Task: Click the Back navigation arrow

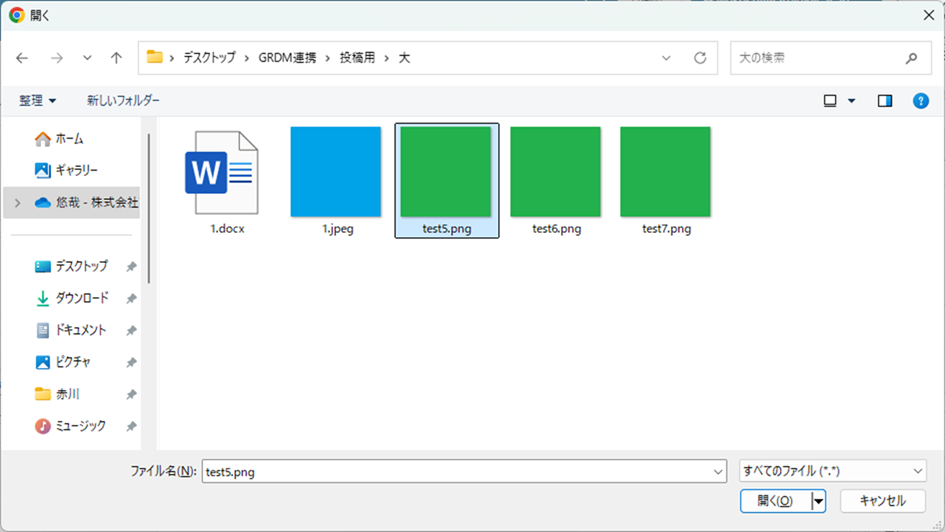Action: pos(23,58)
